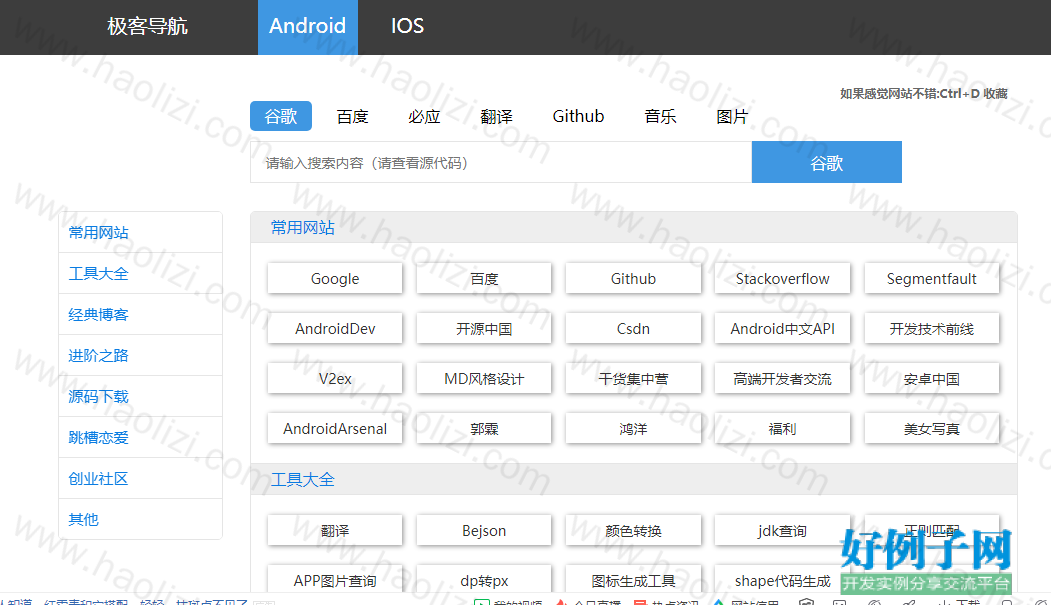Image resolution: width=1051 pixels, height=605 pixels.
Task: Open the 鸿洋 blog button
Action: point(633,429)
